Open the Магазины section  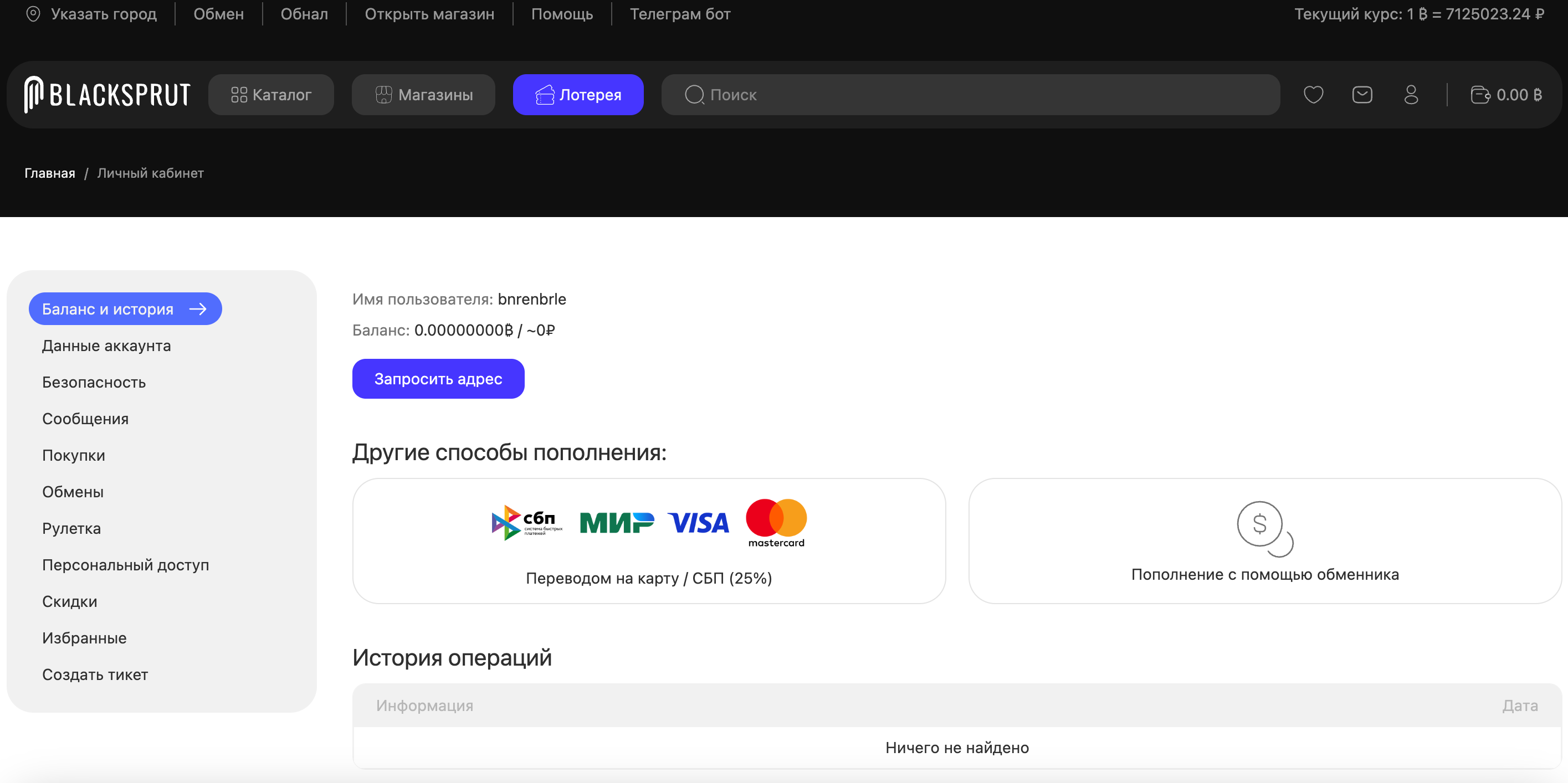click(x=423, y=94)
